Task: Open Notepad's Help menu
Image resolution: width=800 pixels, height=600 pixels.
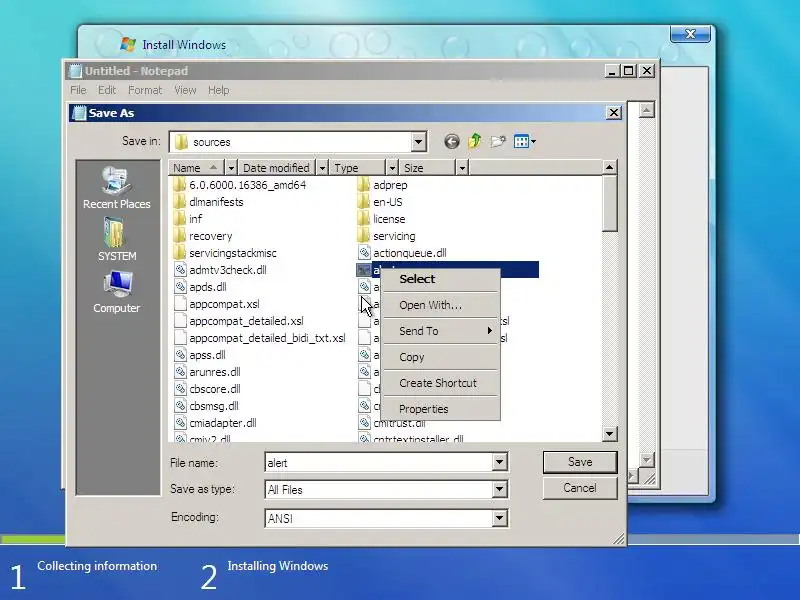Action: [218, 90]
